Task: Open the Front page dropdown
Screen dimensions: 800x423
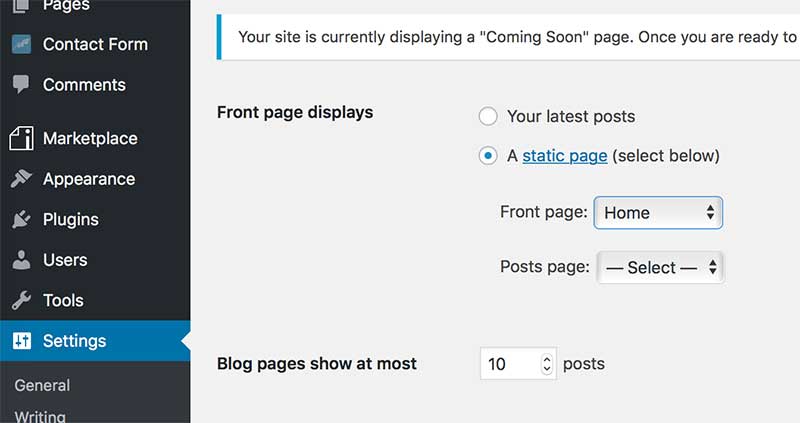Action: click(x=658, y=212)
